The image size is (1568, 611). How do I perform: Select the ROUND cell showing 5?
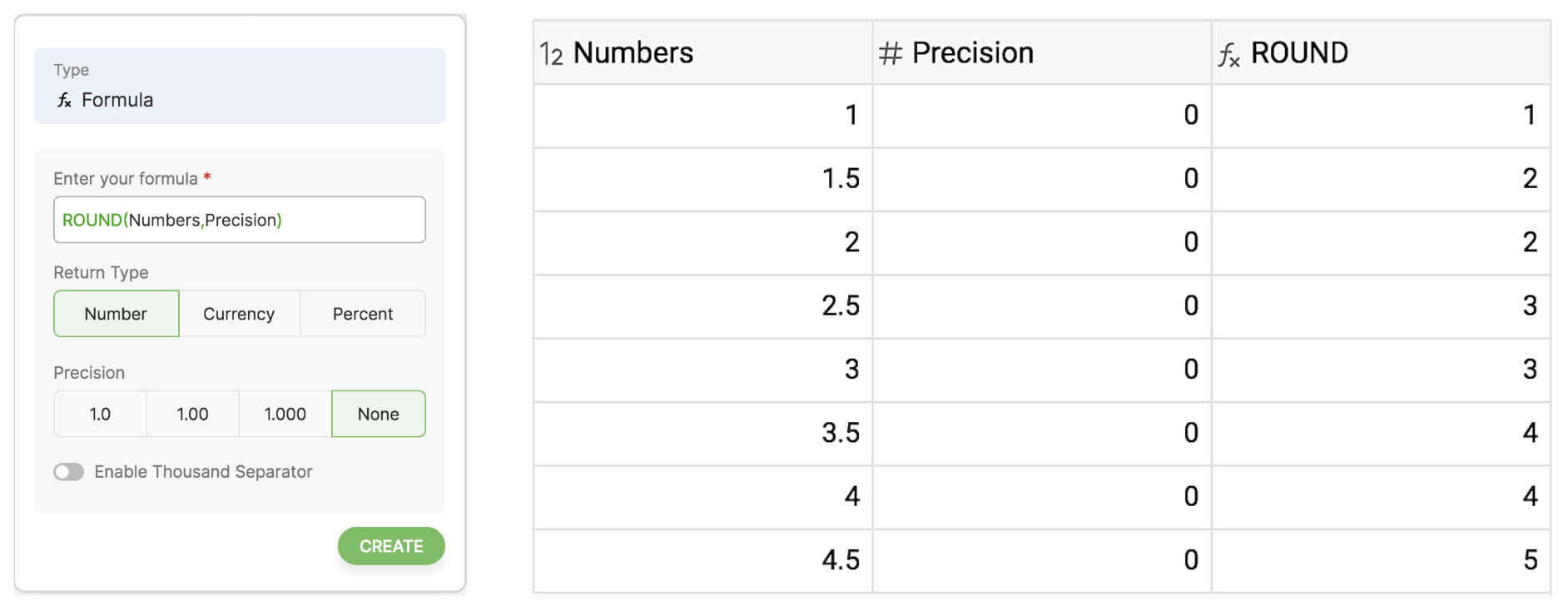click(1380, 560)
